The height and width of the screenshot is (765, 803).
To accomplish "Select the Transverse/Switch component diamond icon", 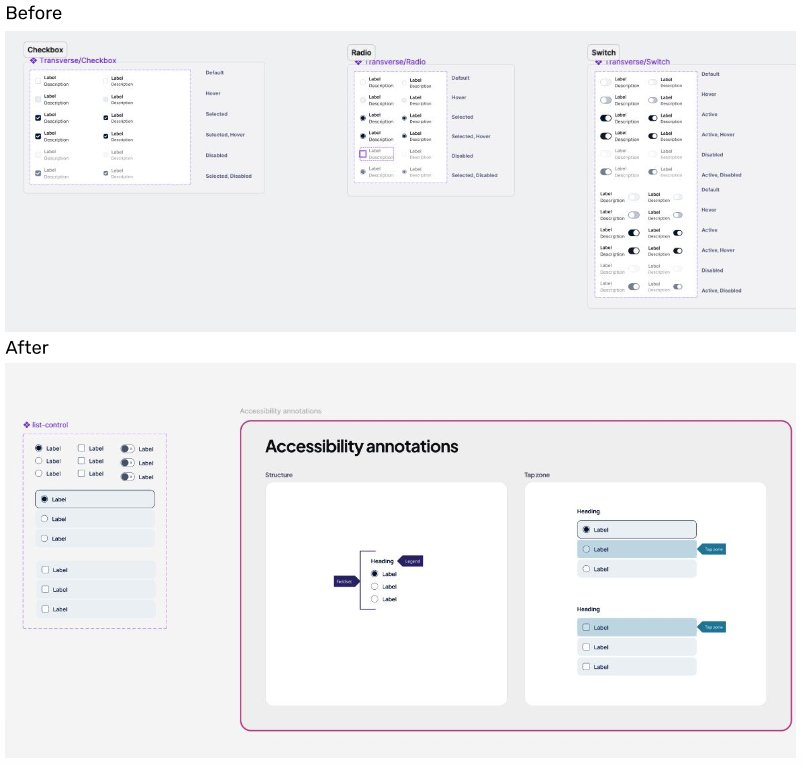I will click(598, 62).
